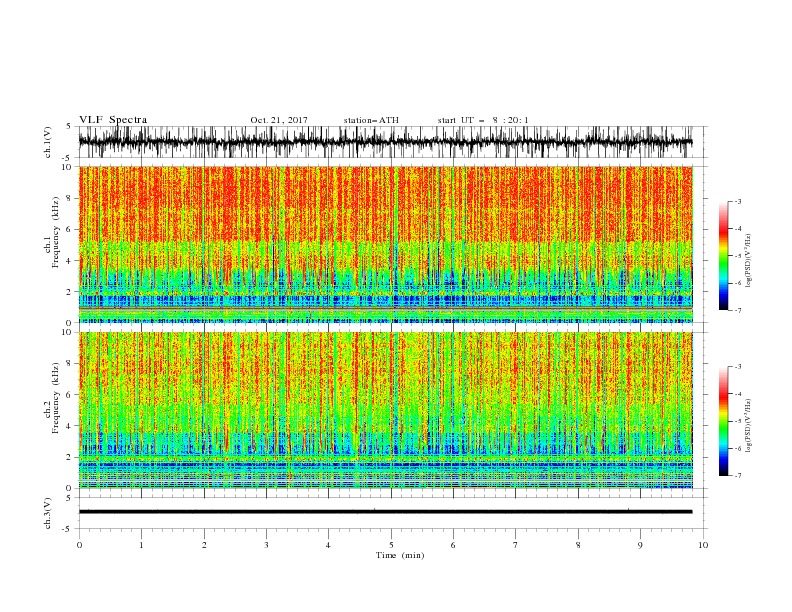
Task: Click the ch.1 color bar '-5' label
Action: tap(737, 256)
